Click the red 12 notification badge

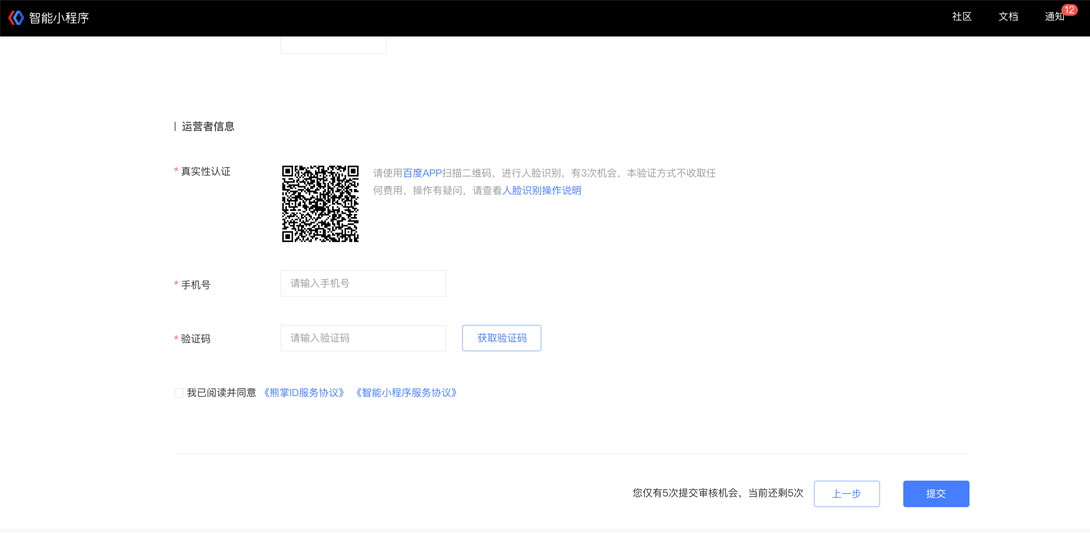(x=1069, y=10)
